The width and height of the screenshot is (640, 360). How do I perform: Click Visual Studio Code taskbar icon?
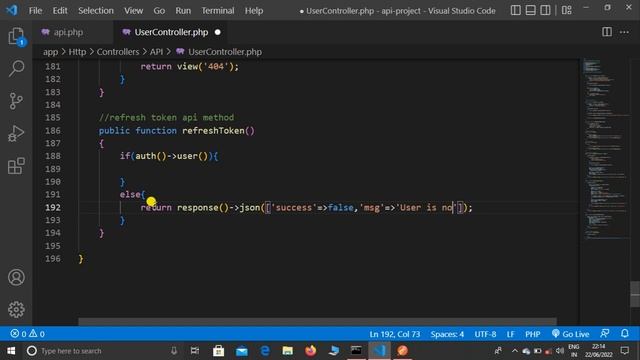click(x=379, y=351)
